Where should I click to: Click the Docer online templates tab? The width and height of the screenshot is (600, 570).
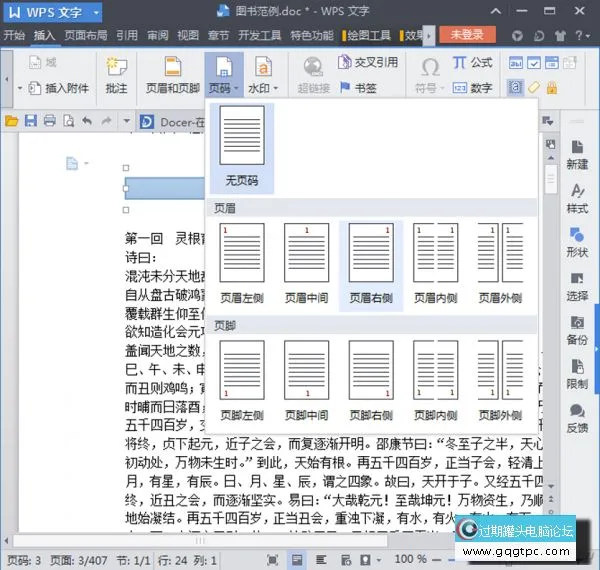171,122
